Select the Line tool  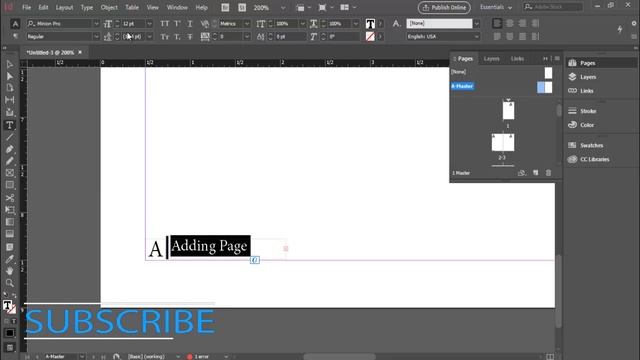9,137
